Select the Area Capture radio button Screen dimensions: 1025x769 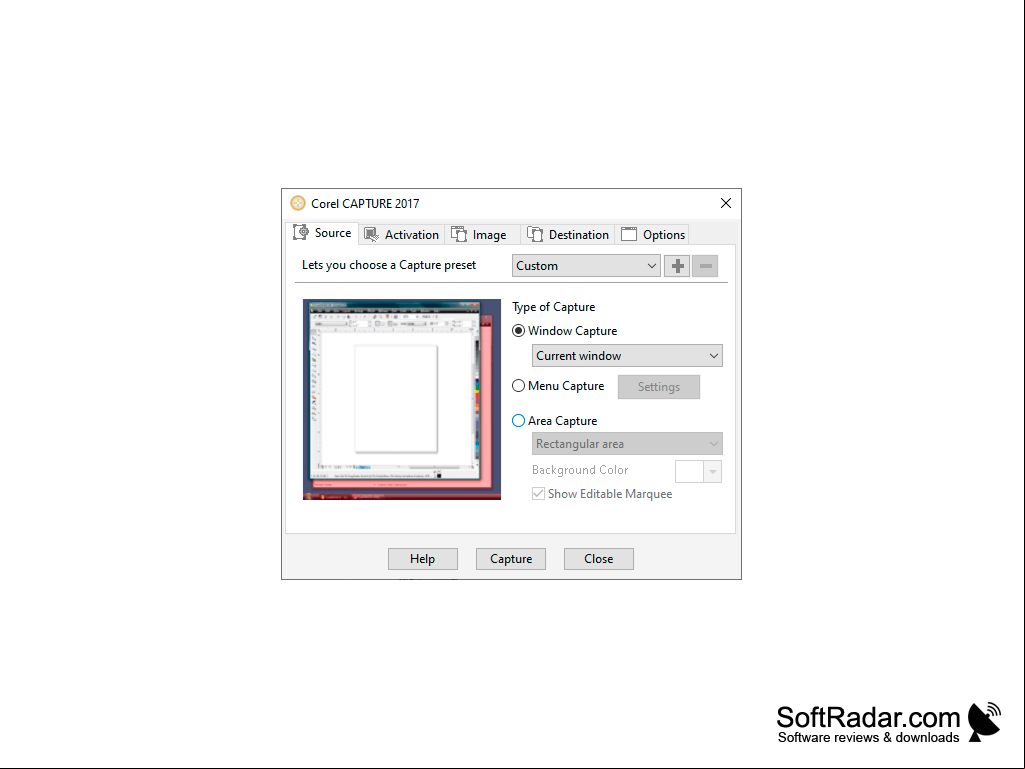tap(518, 420)
